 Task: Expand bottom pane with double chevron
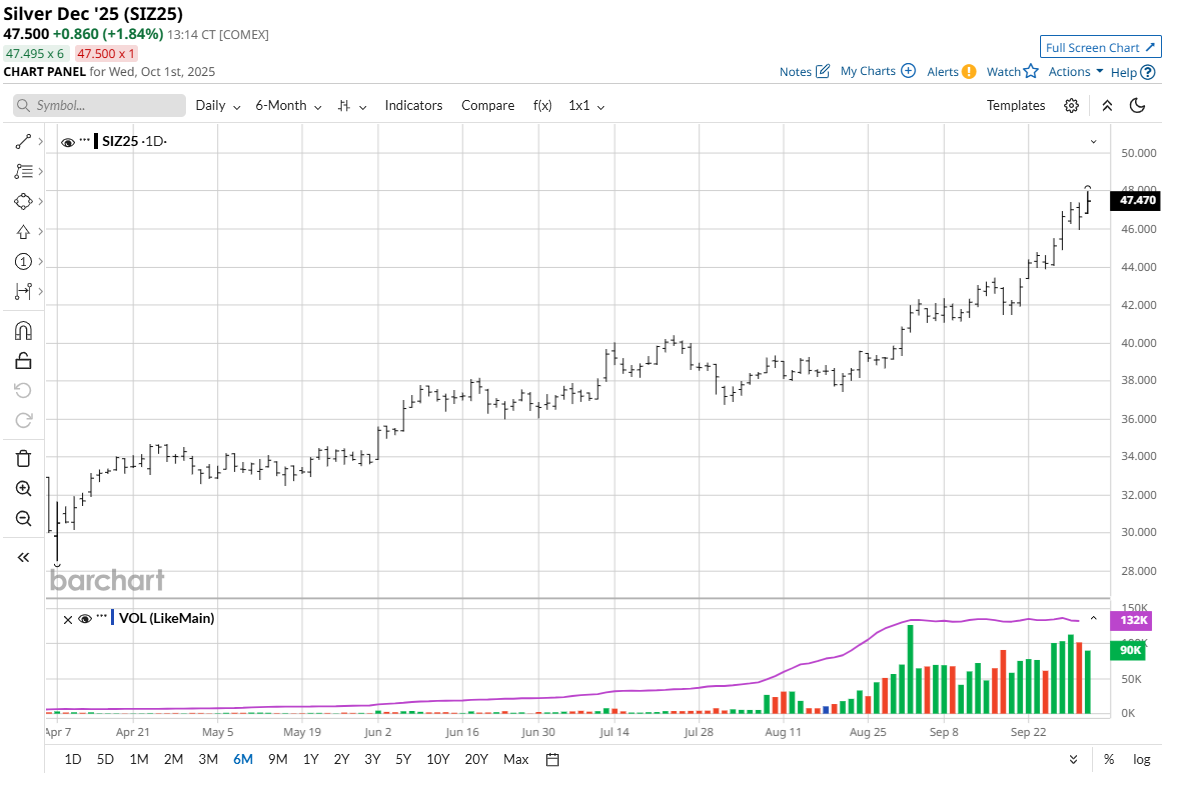point(1073,759)
